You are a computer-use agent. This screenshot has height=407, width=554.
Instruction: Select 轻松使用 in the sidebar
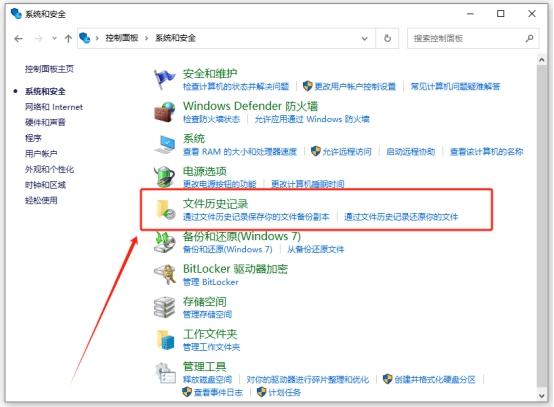41,200
